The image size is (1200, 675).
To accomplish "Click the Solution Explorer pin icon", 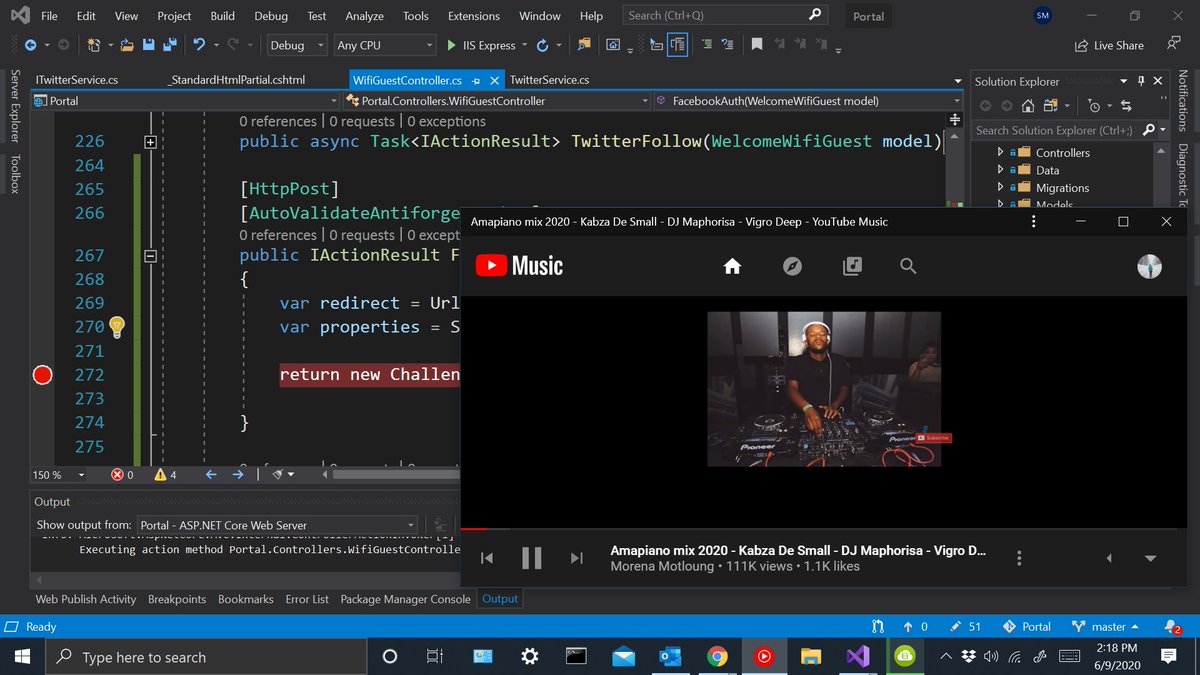I will [1140, 81].
